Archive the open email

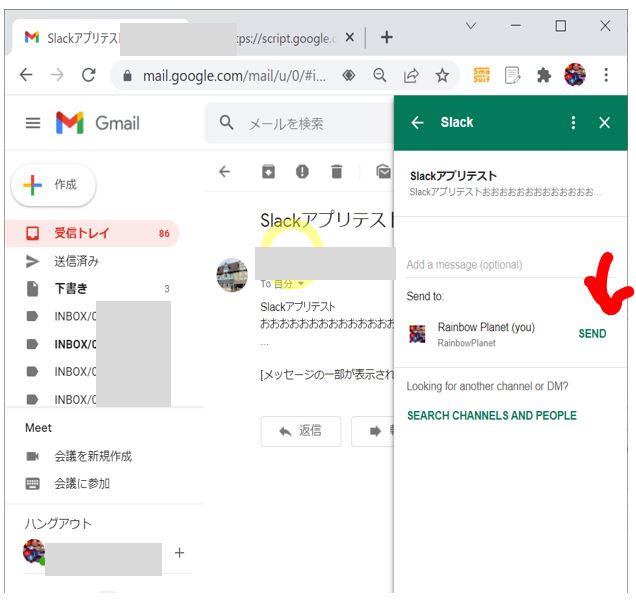click(268, 172)
